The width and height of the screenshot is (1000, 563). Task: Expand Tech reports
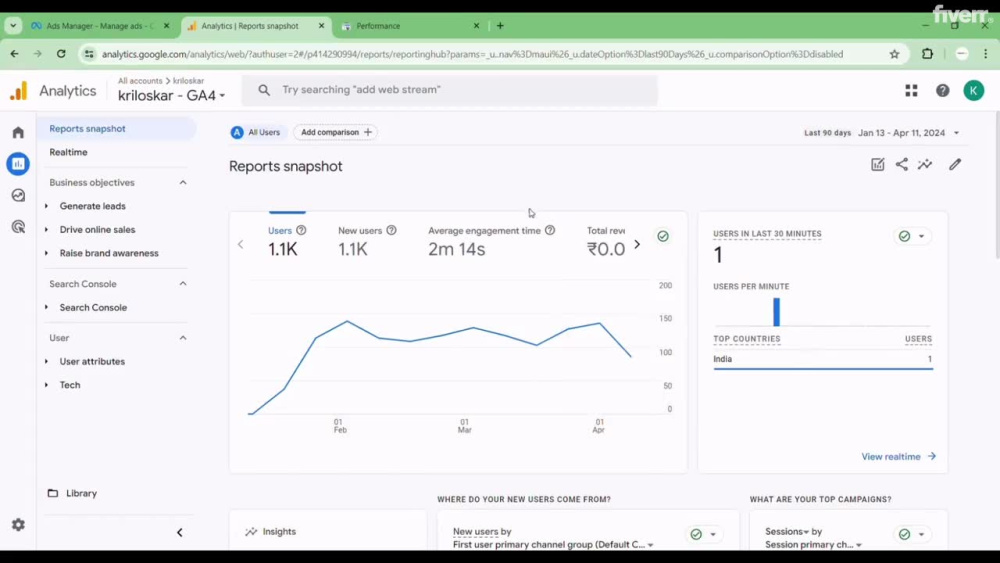tap(47, 385)
